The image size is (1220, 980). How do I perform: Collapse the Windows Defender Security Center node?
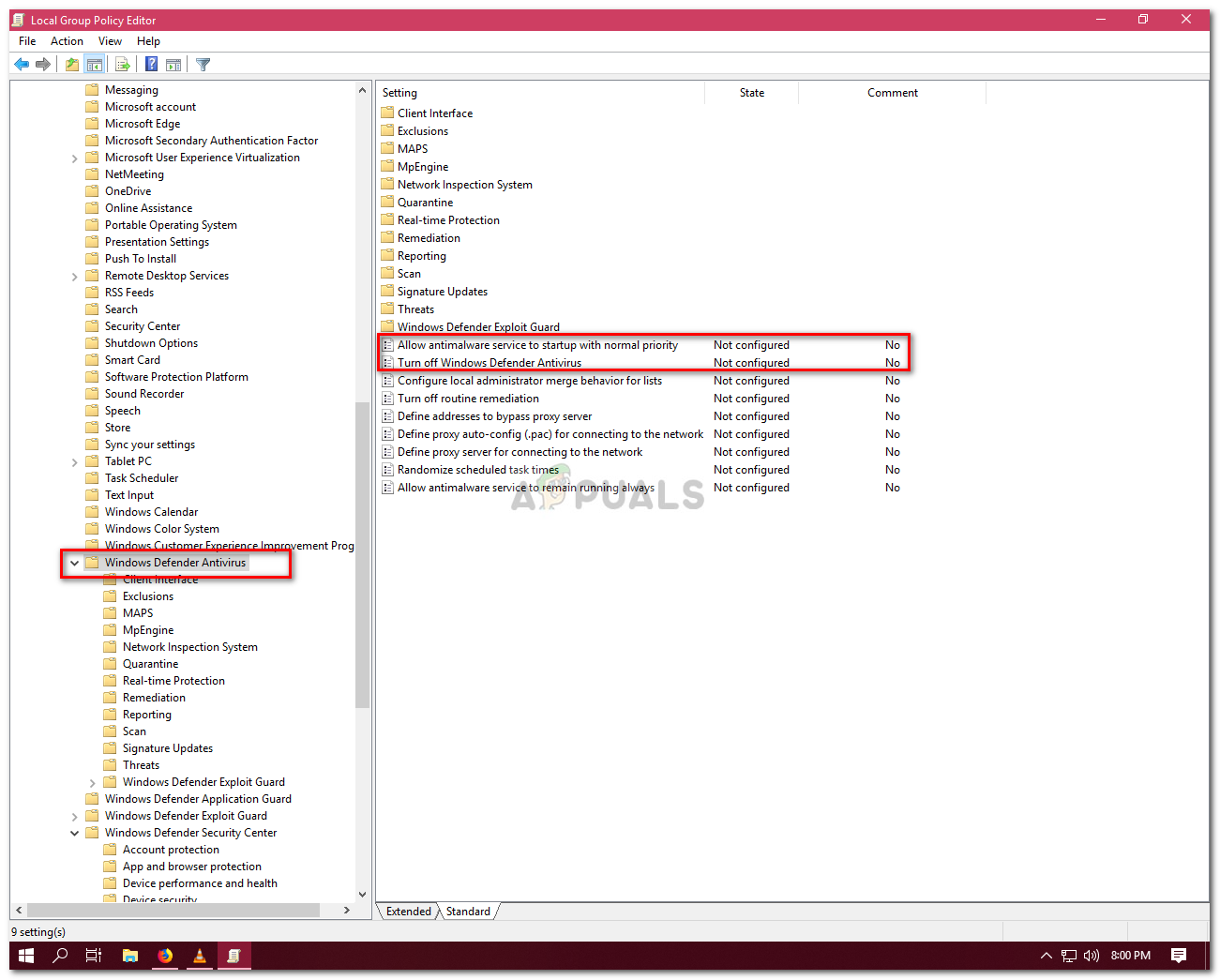click(74, 832)
